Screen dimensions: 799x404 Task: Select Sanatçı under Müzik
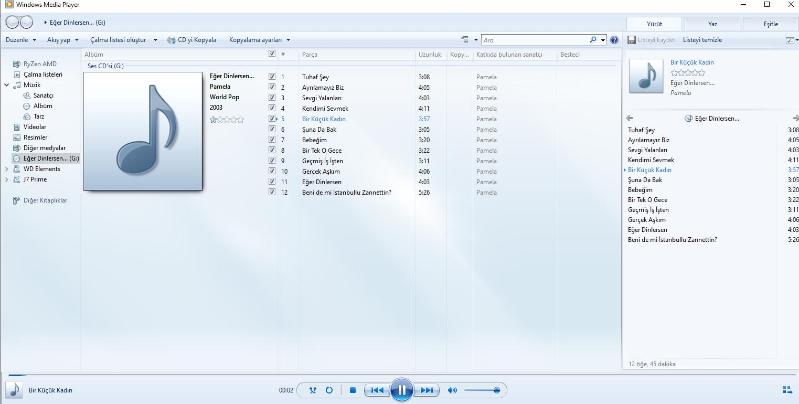click(x=43, y=96)
